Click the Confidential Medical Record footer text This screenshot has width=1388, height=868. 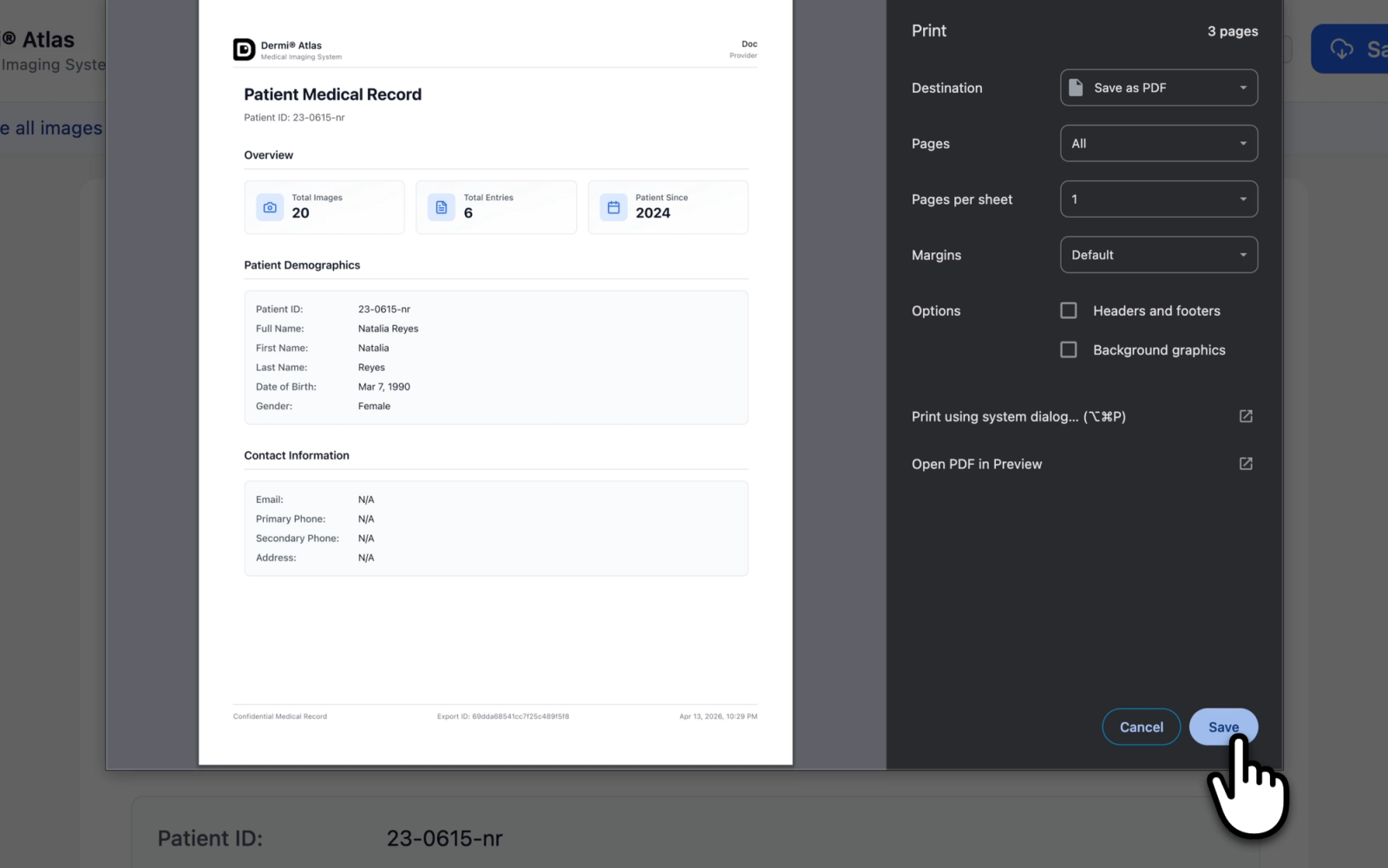pos(280,716)
